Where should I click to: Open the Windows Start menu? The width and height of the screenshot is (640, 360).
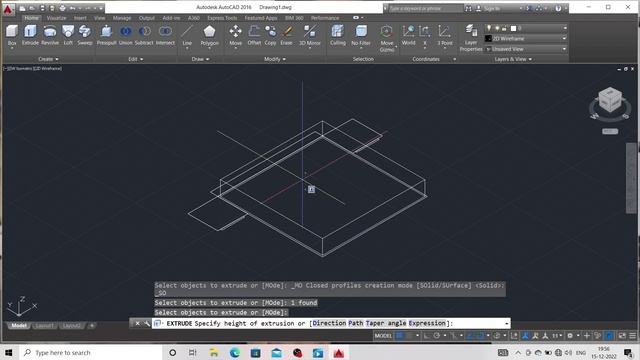click(9, 353)
